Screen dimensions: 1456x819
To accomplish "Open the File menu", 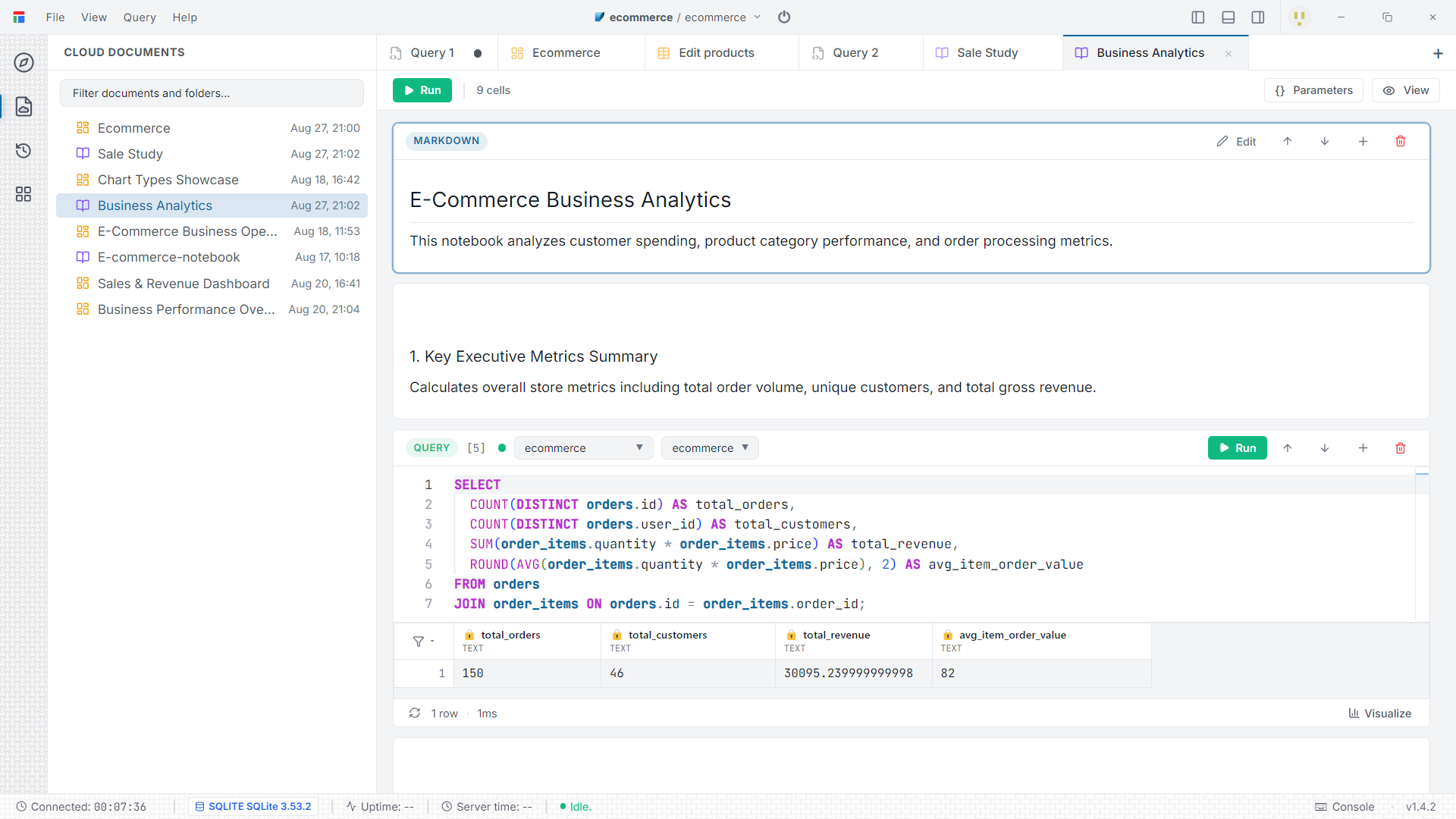I will [x=55, y=17].
